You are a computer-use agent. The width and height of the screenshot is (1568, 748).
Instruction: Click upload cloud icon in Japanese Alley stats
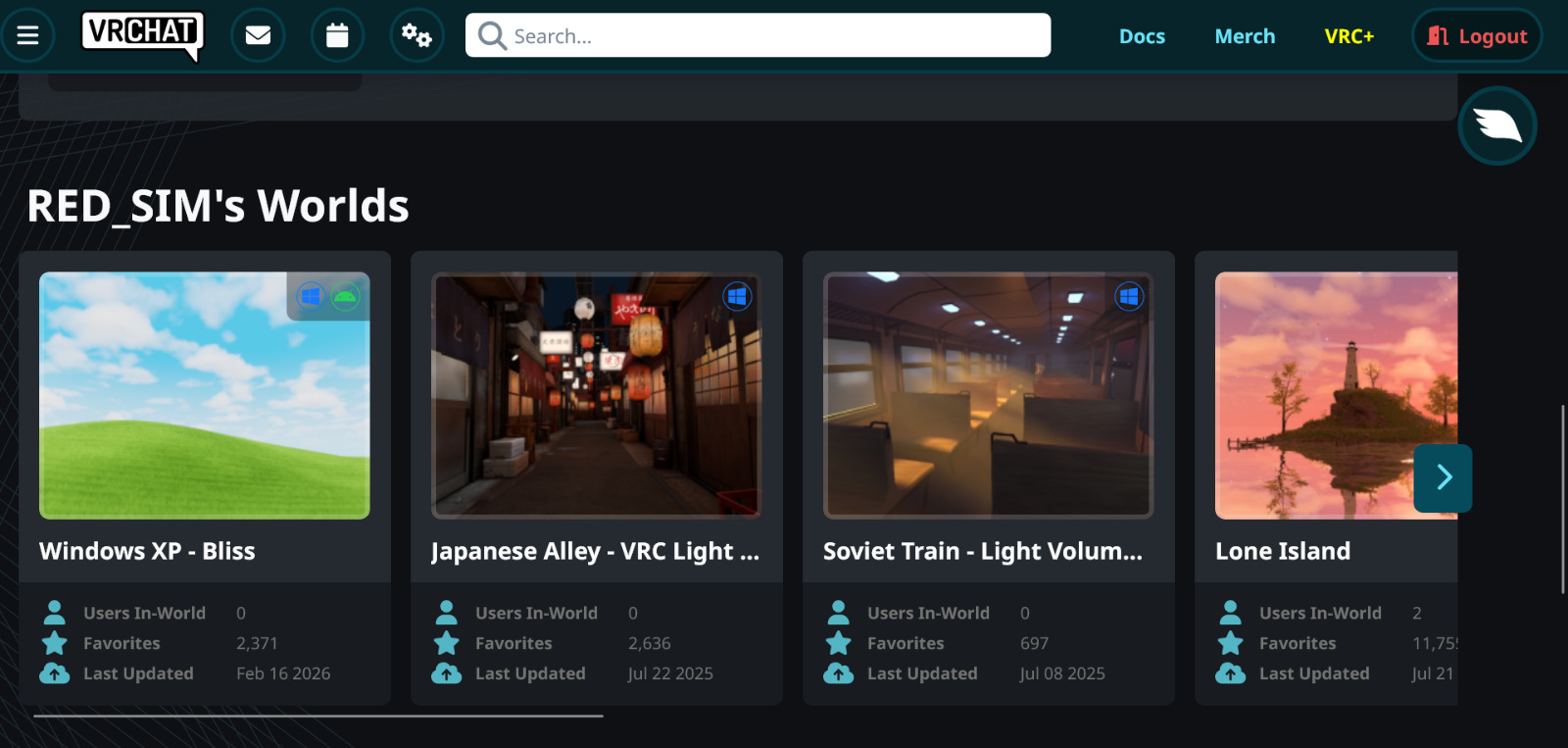447,673
